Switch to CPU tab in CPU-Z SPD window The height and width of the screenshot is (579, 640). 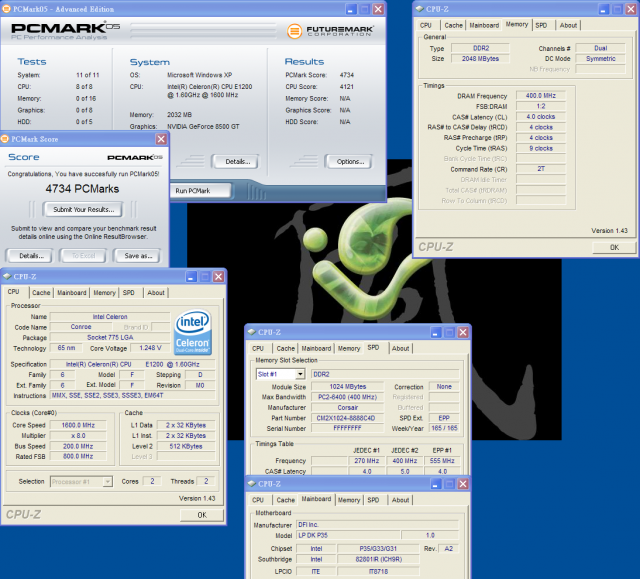[258, 348]
